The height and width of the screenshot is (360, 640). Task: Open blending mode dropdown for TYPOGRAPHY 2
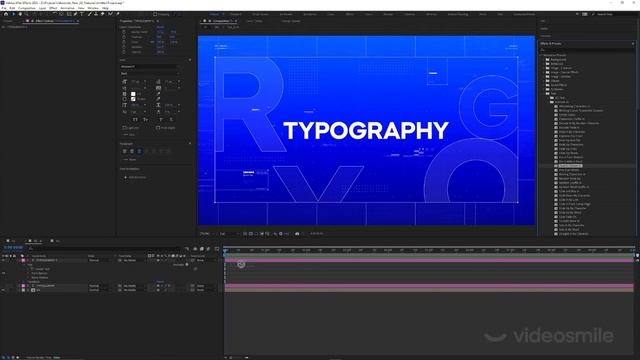click(98, 260)
